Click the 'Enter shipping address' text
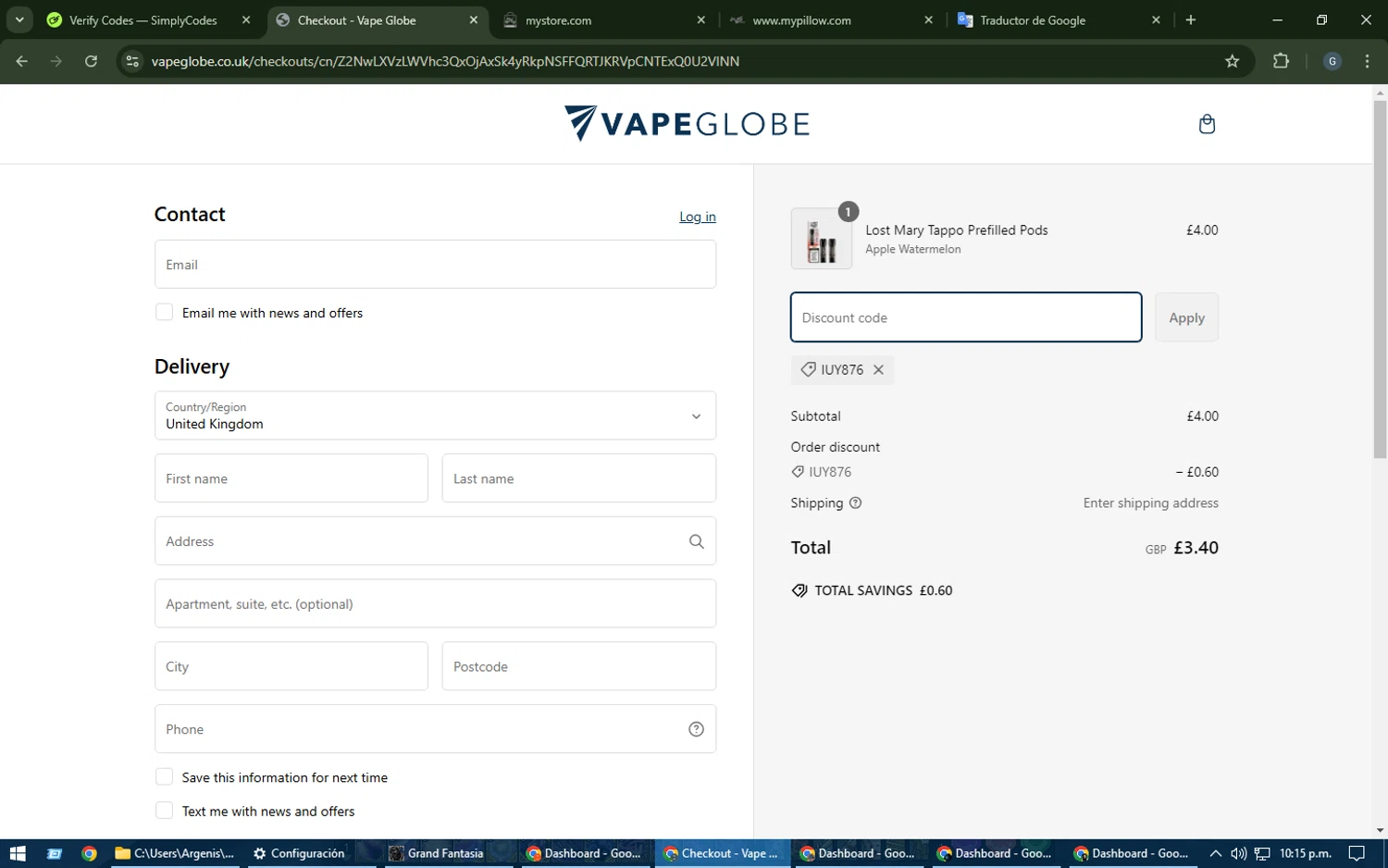Screen dimensions: 1388x868 (1151, 503)
